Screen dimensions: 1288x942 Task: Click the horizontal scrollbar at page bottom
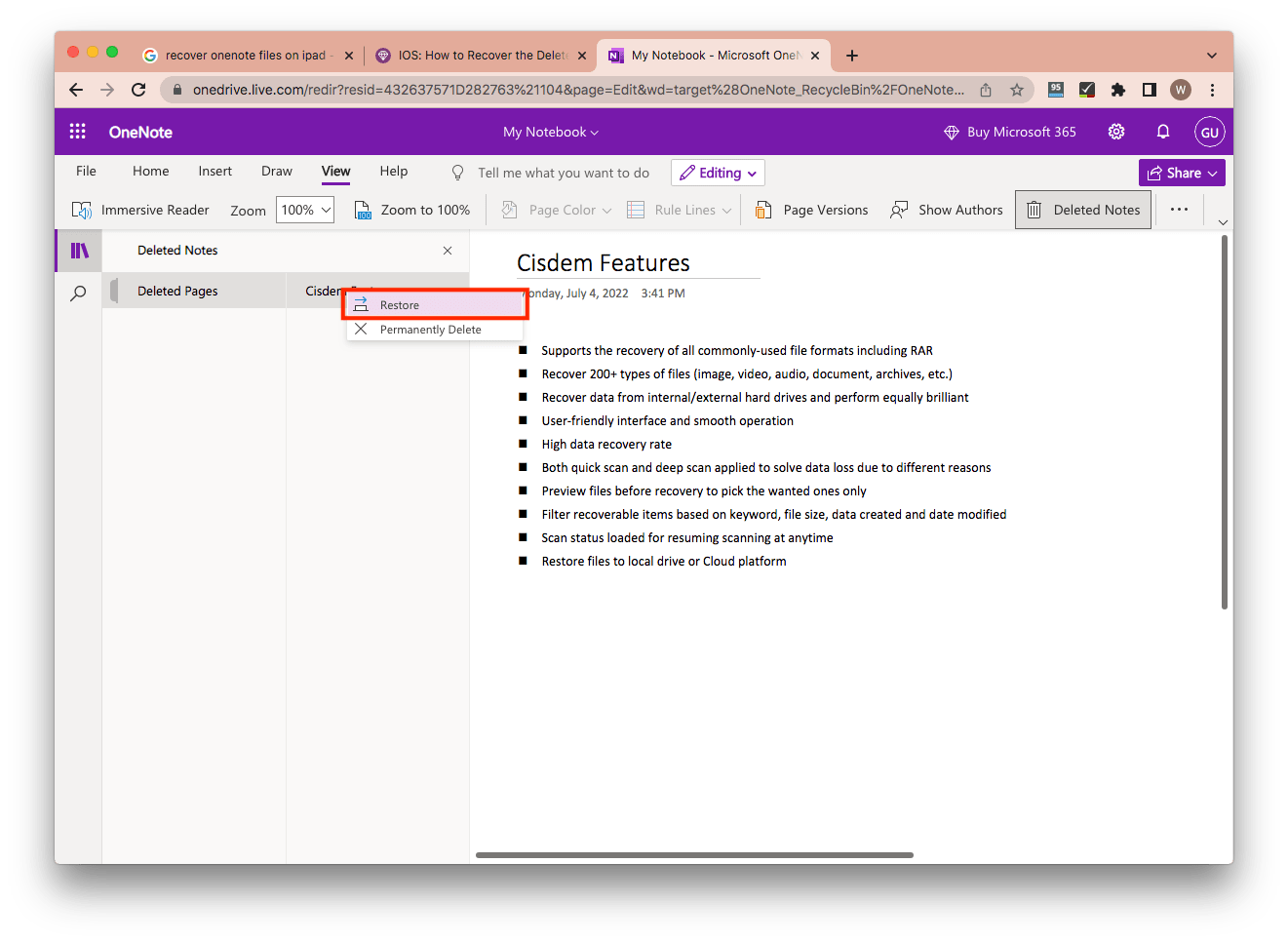(x=694, y=855)
